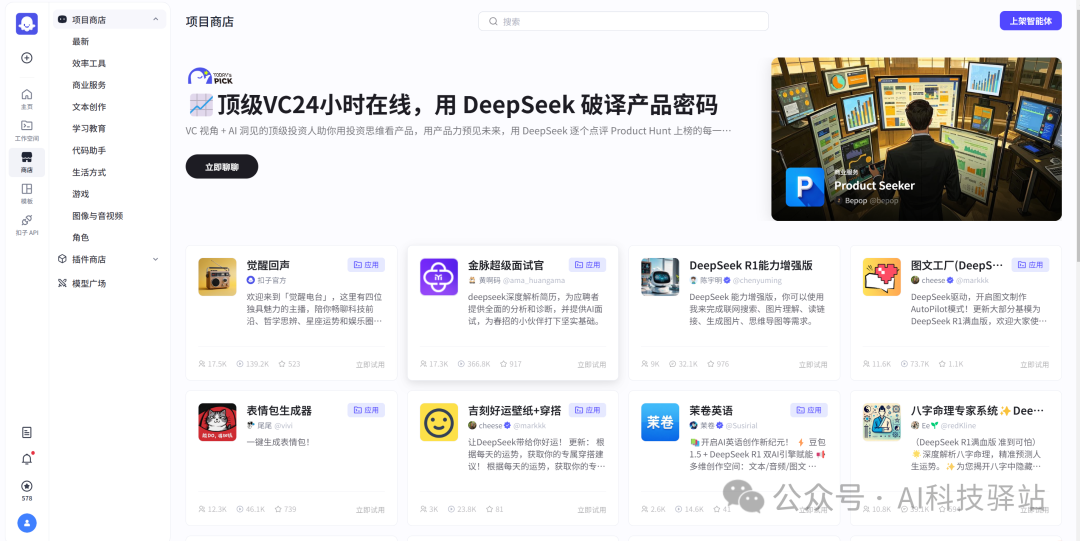Viewport: 1080px width, 541px height.
Task: Select the 代码助手 category
Action: pyautogui.click(x=89, y=150)
